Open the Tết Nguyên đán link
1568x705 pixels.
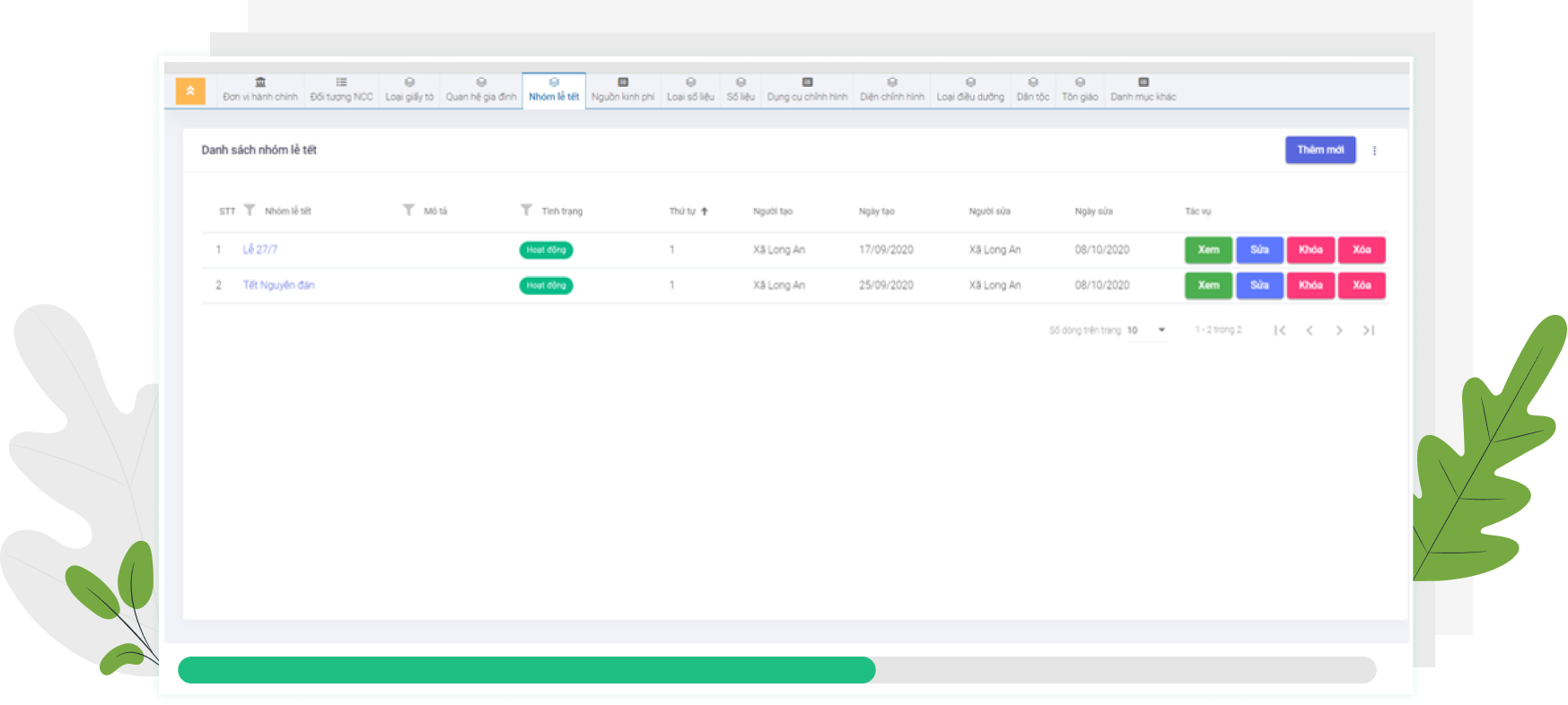tap(278, 285)
